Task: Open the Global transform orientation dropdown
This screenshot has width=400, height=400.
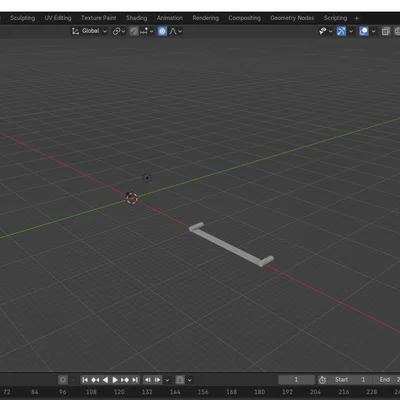Action: [x=89, y=31]
